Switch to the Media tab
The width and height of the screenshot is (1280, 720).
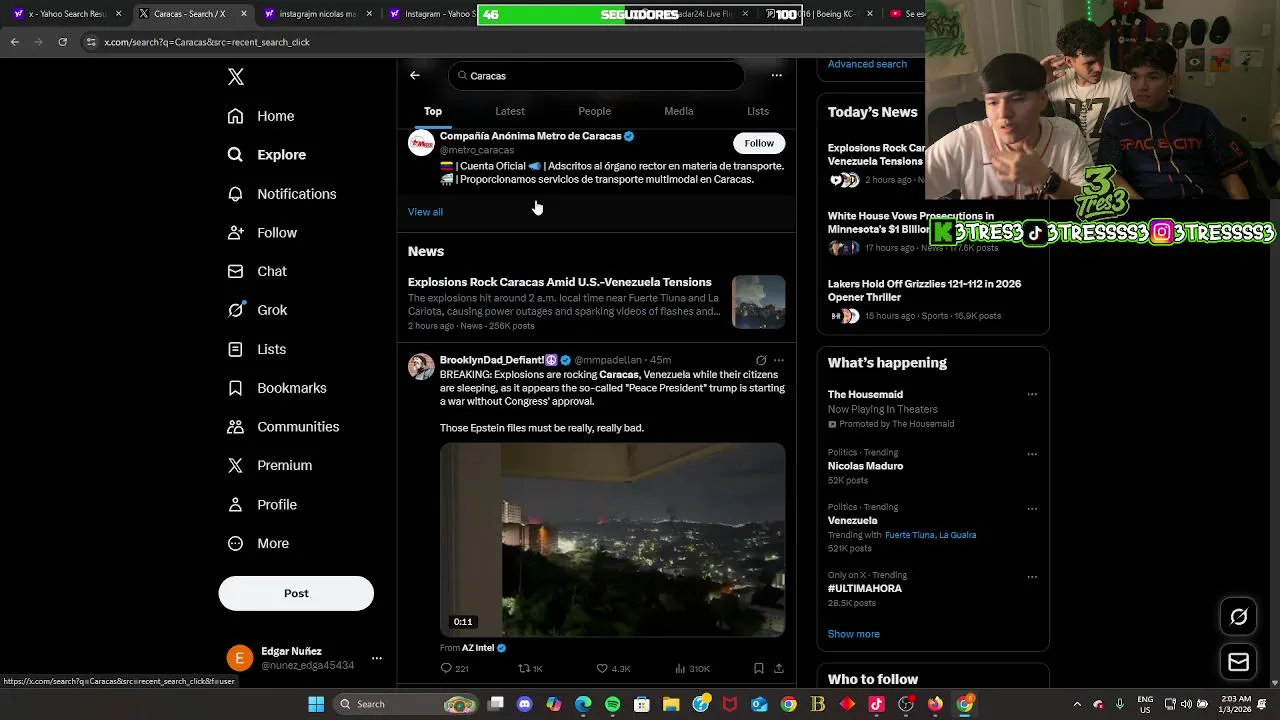tap(678, 111)
